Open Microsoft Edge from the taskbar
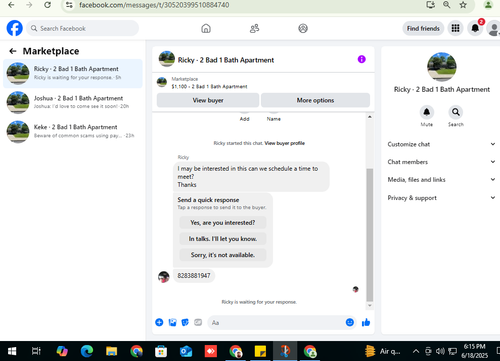 (x=87, y=351)
